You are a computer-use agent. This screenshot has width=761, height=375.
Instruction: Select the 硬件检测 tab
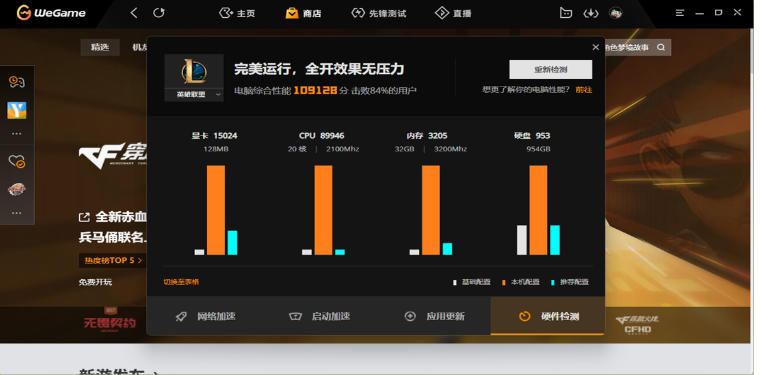(547, 316)
